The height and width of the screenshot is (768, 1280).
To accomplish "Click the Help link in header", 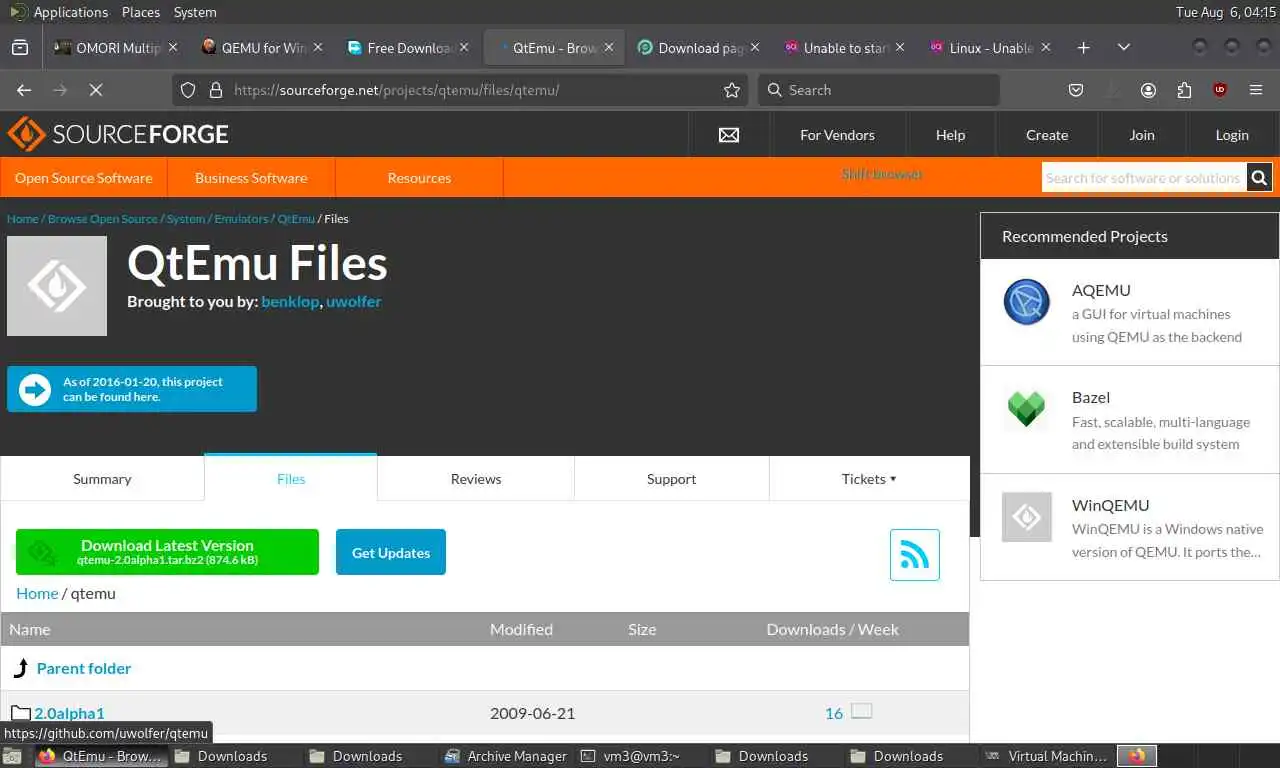I will 950,135.
